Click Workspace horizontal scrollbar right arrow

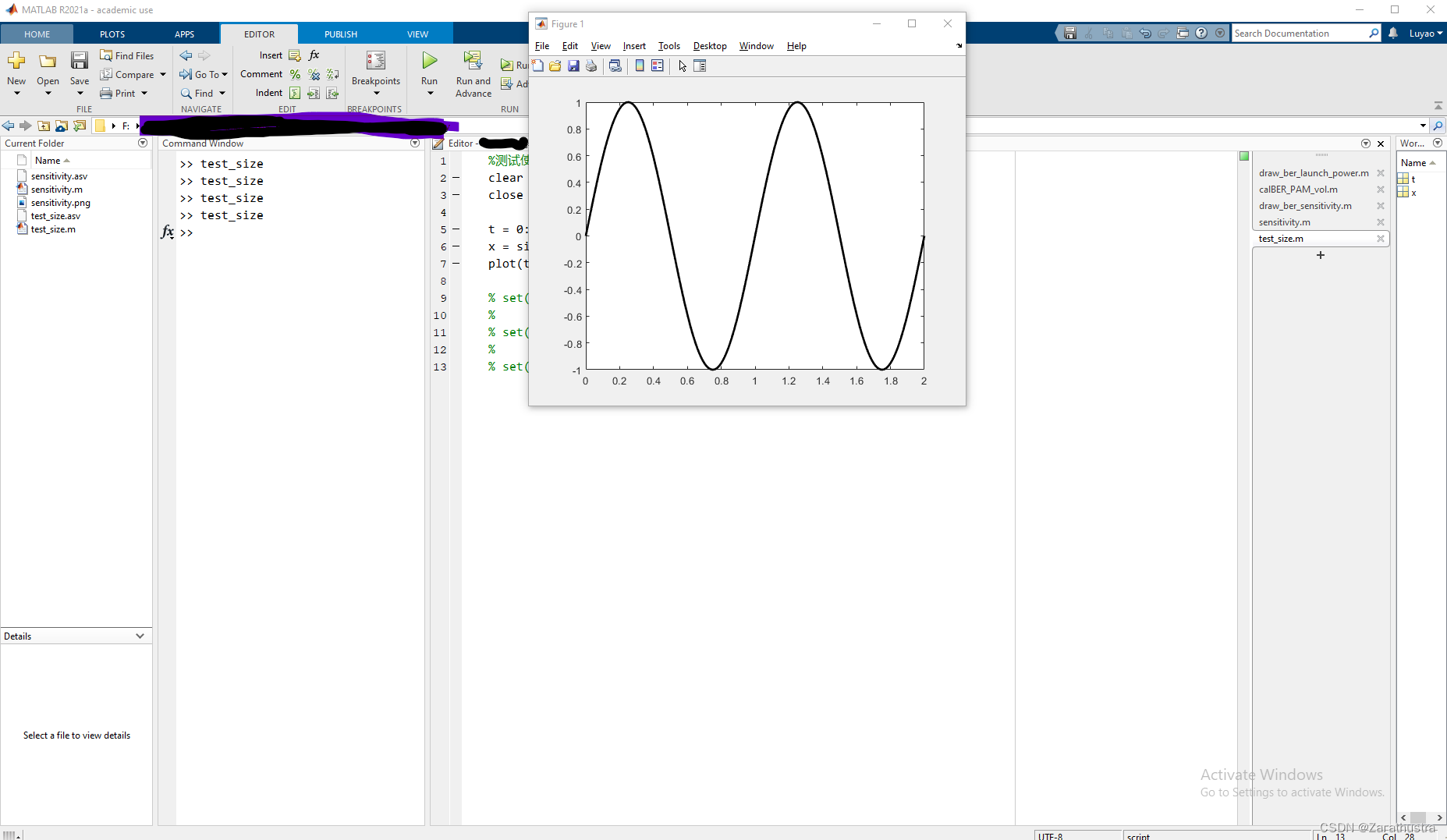(1439, 817)
